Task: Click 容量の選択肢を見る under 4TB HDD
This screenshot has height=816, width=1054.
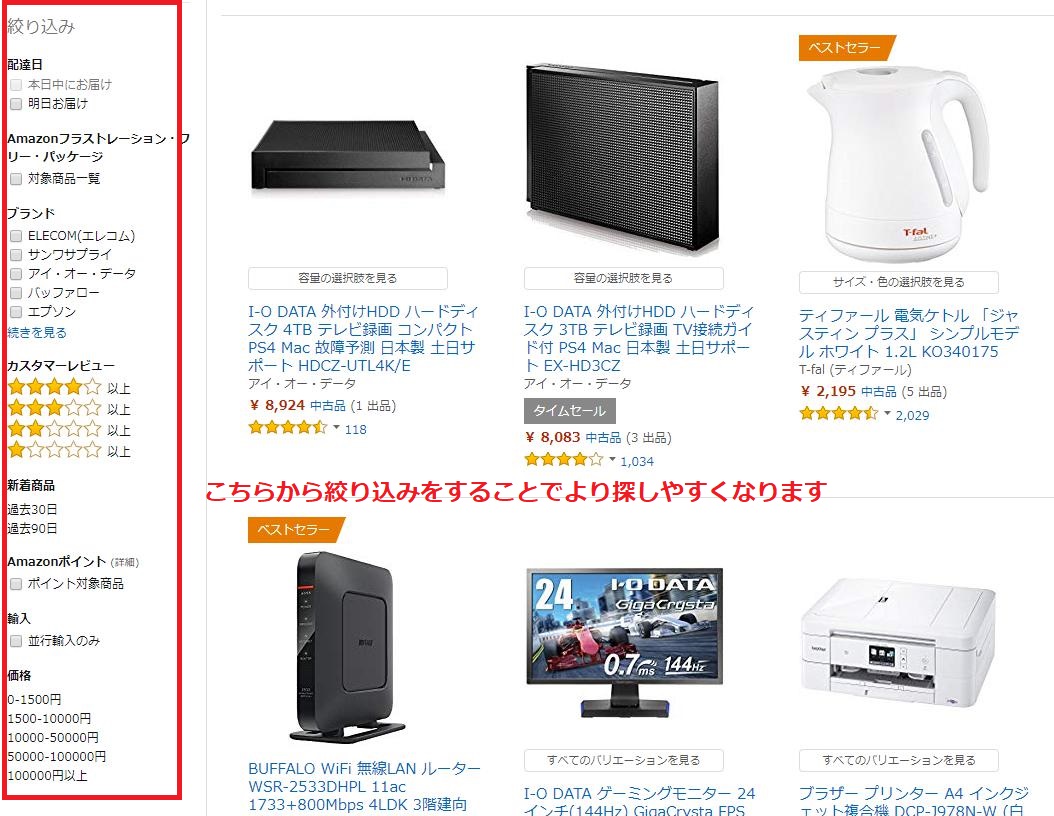Action: point(348,278)
